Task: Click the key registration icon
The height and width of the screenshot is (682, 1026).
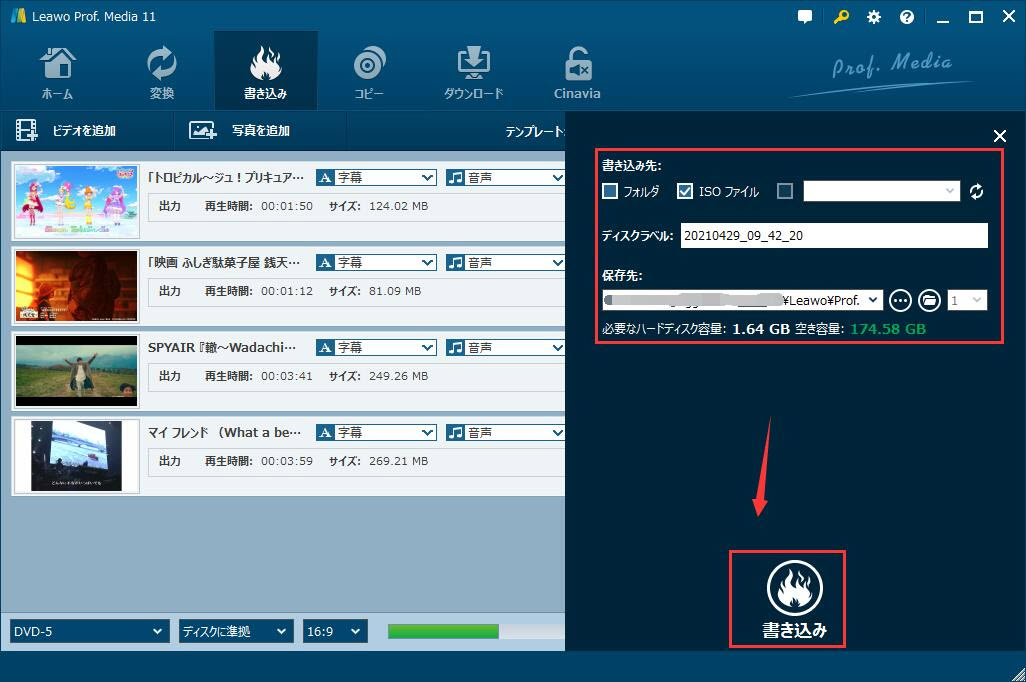Action: point(840,17)
